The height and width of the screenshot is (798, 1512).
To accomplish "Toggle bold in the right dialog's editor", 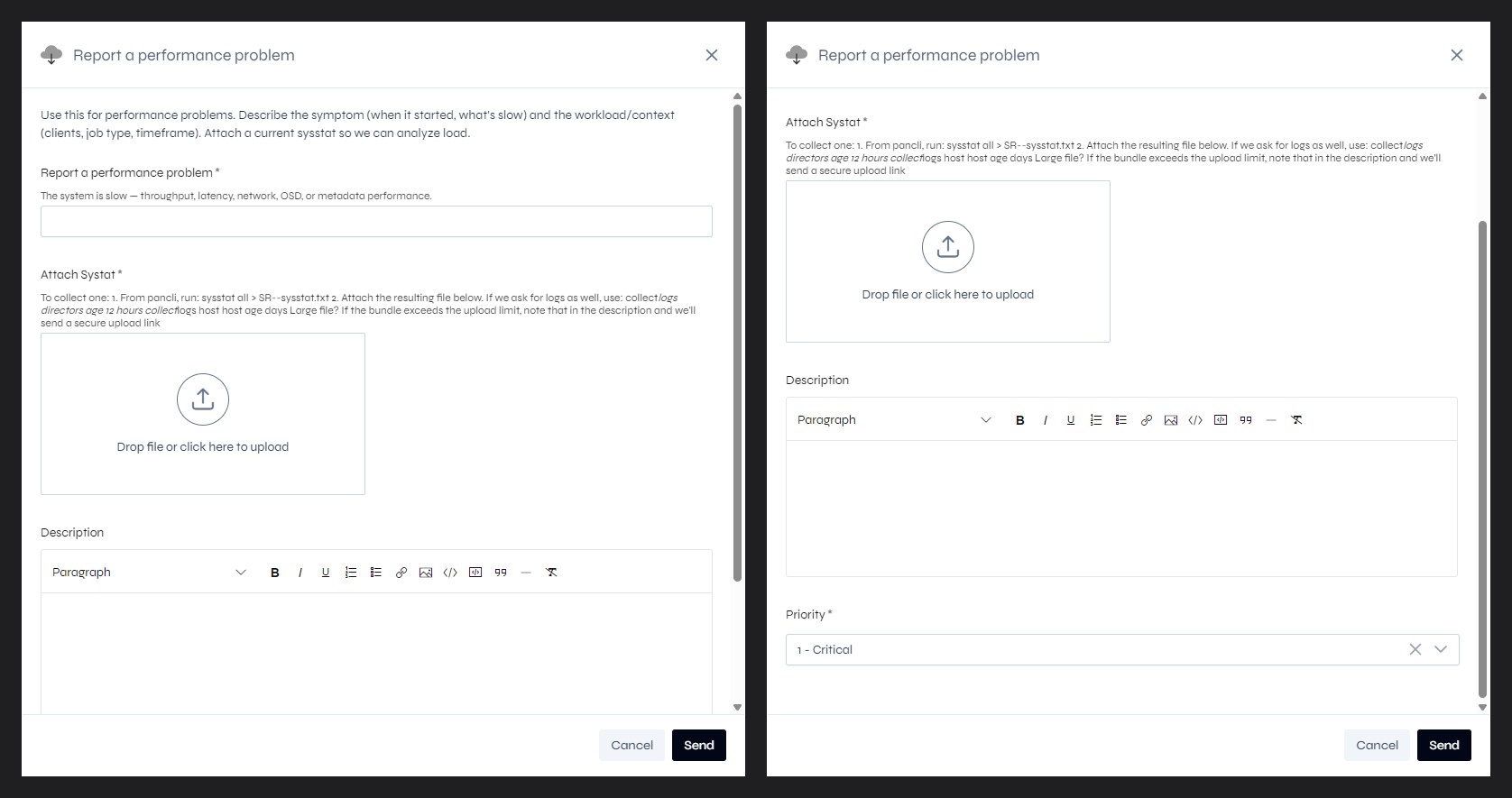I will point(1020,420).
